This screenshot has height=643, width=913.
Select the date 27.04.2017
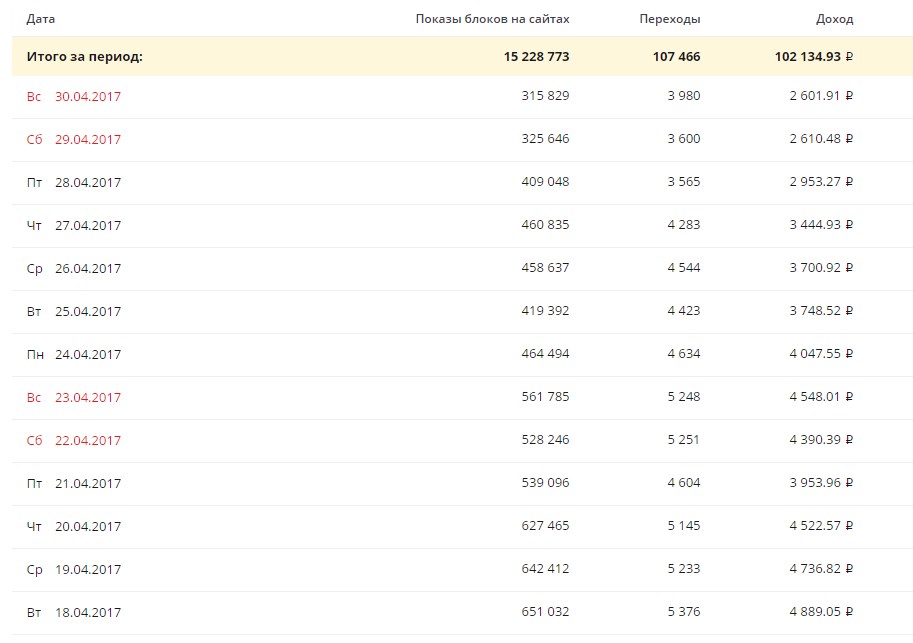click(88, 226)
